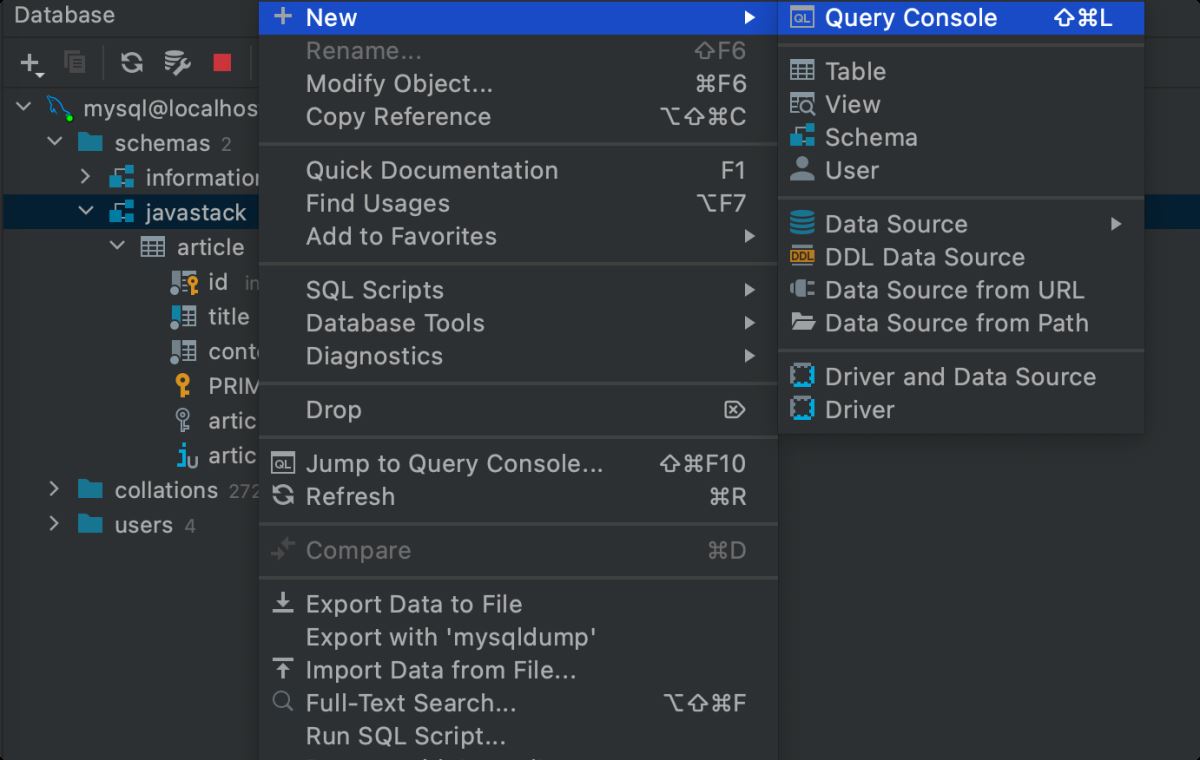1200x760 pixels.
Task: Open Data Source Properties wrench icon
Action: click(177, 63)
